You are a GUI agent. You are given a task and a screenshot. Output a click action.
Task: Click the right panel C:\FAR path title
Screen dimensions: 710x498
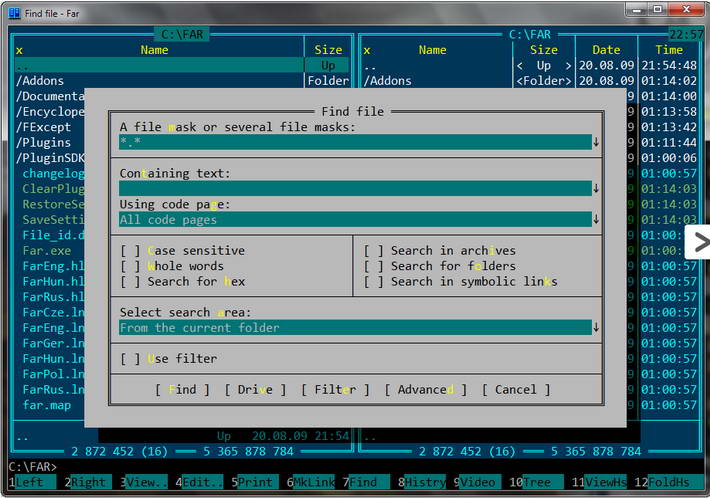click(530, 34)
